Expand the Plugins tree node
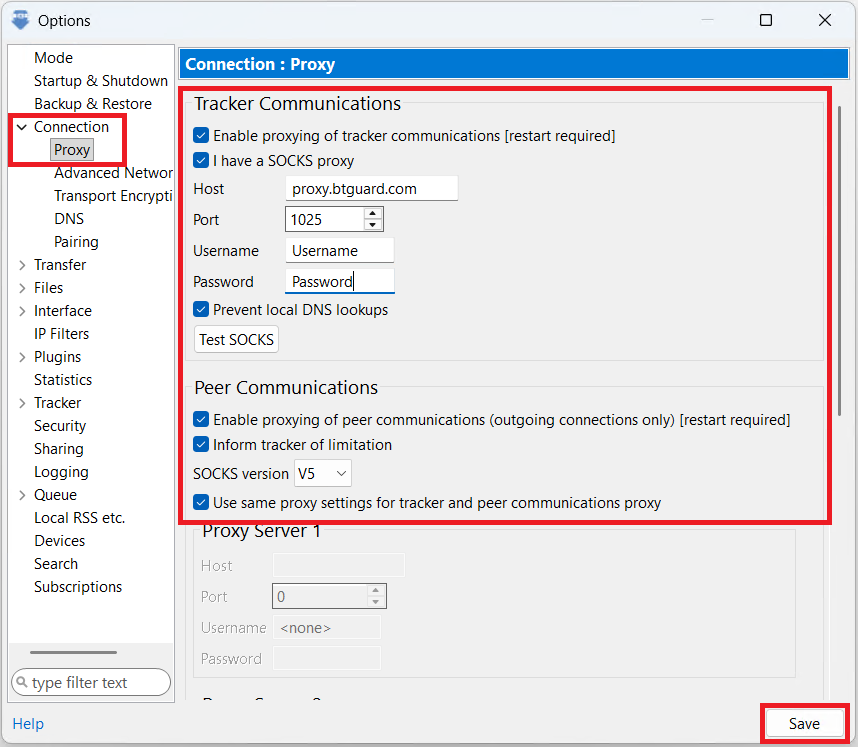This screenshot has height=747, width=858. click(22, 357)
